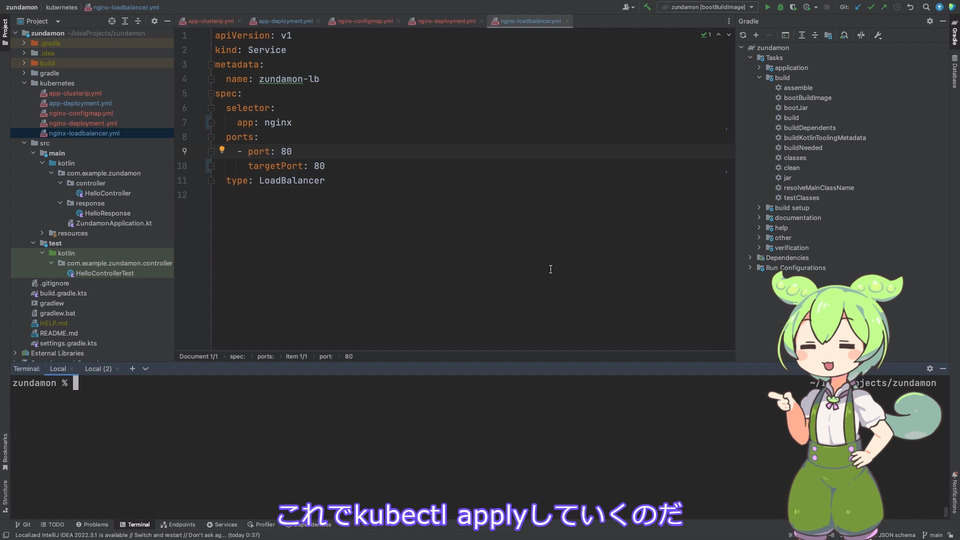
Task: Toggle the Project side tool window stripe
Action: pos(5,31)
